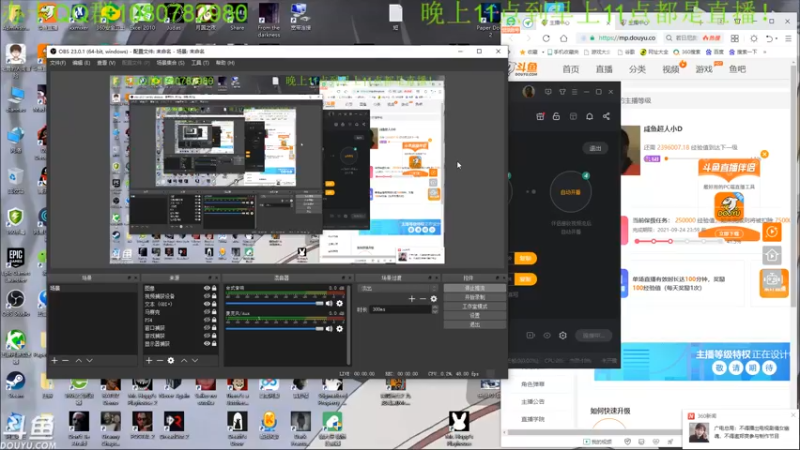Open 首页 on the Douyu site

[x=570, y=69]
